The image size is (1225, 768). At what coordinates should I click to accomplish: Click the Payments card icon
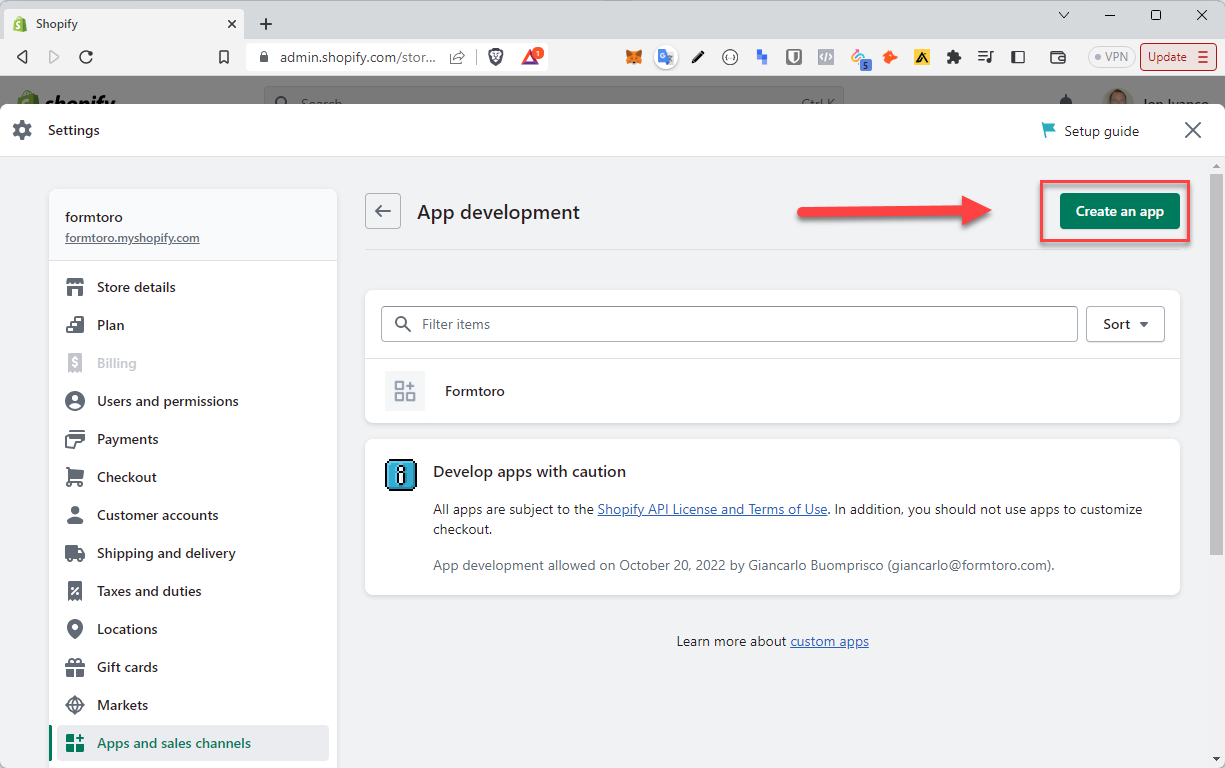(75, 439)
